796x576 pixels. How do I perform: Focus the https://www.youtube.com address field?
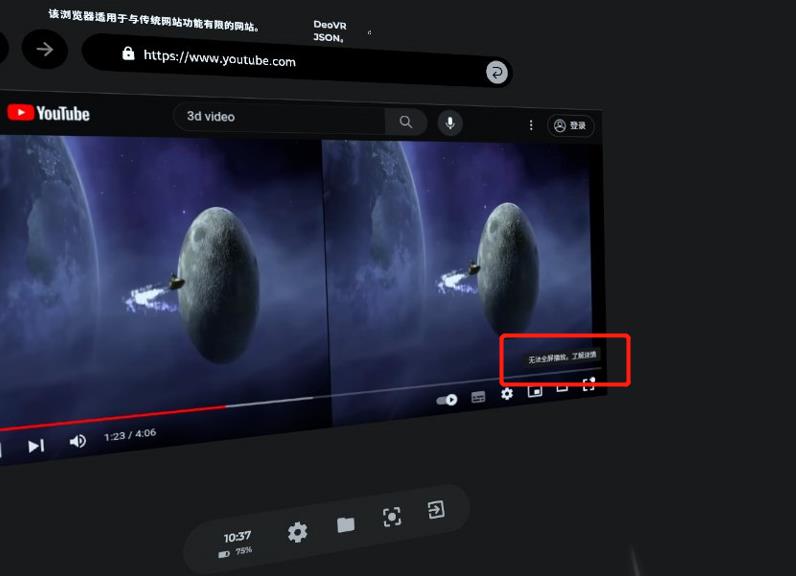(297, 60)
